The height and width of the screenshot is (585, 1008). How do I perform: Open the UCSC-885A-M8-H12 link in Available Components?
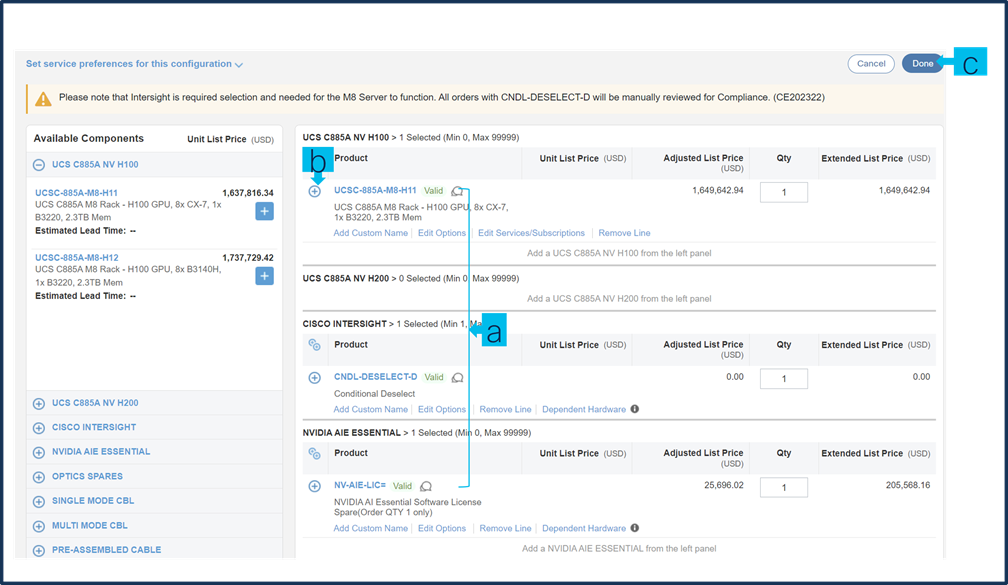pyautogui.click(x=76, y=258)
